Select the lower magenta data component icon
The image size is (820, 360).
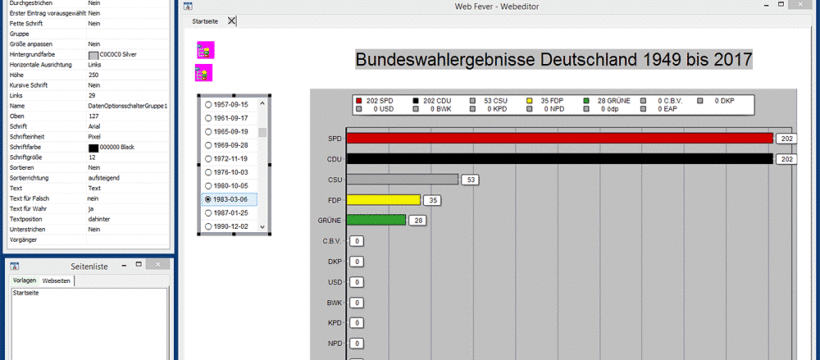pyautogui.click(x=203, y=73)
